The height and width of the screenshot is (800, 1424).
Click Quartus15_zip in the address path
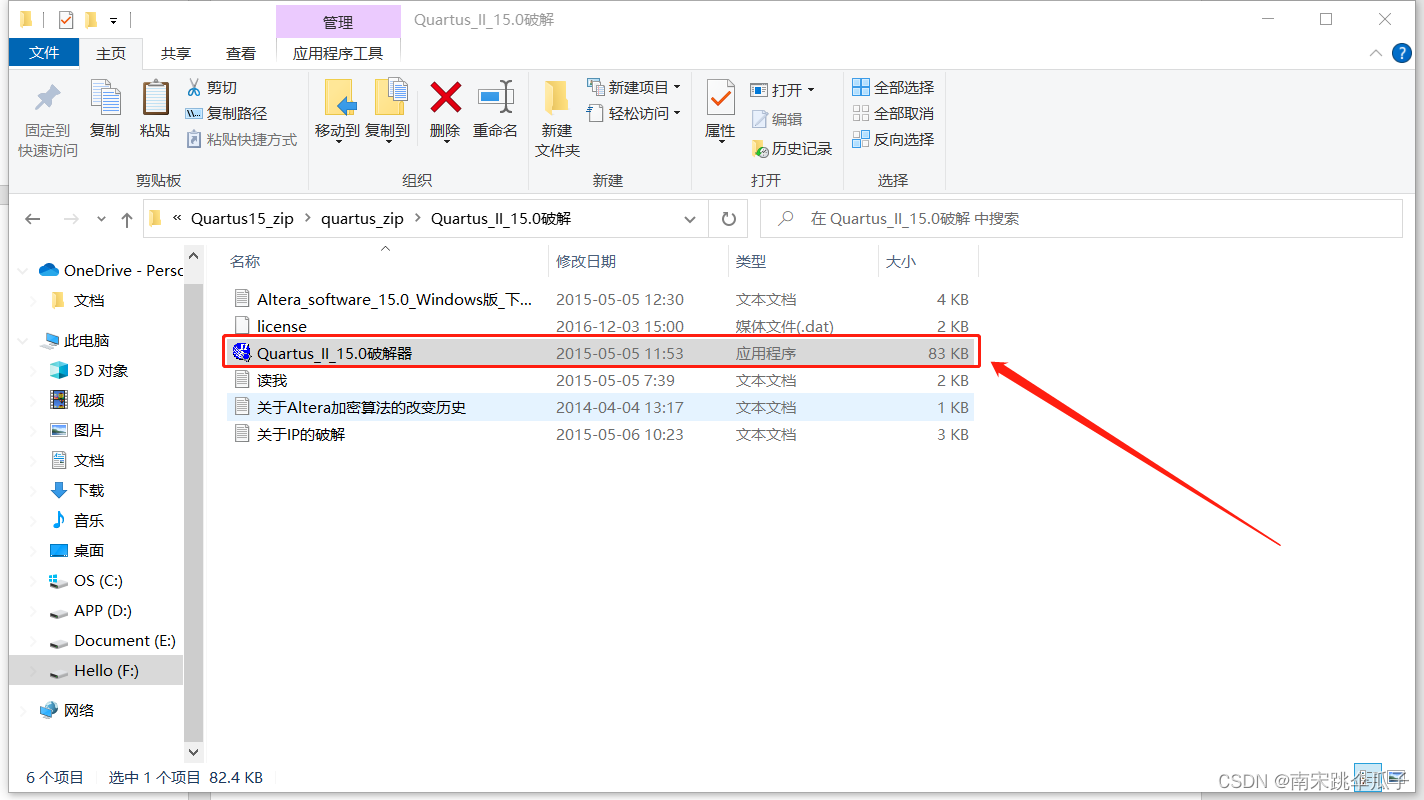click(242, 219)
